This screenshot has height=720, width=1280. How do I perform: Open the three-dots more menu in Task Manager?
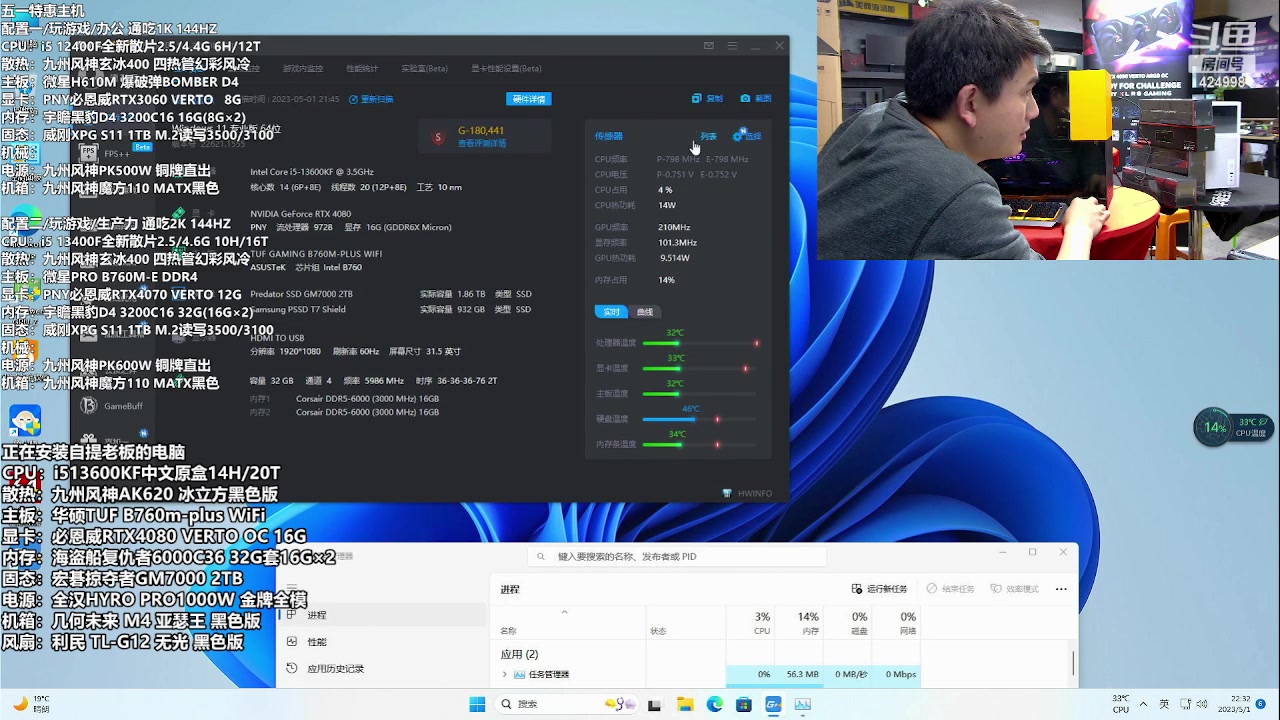(x=1061, y=589)
